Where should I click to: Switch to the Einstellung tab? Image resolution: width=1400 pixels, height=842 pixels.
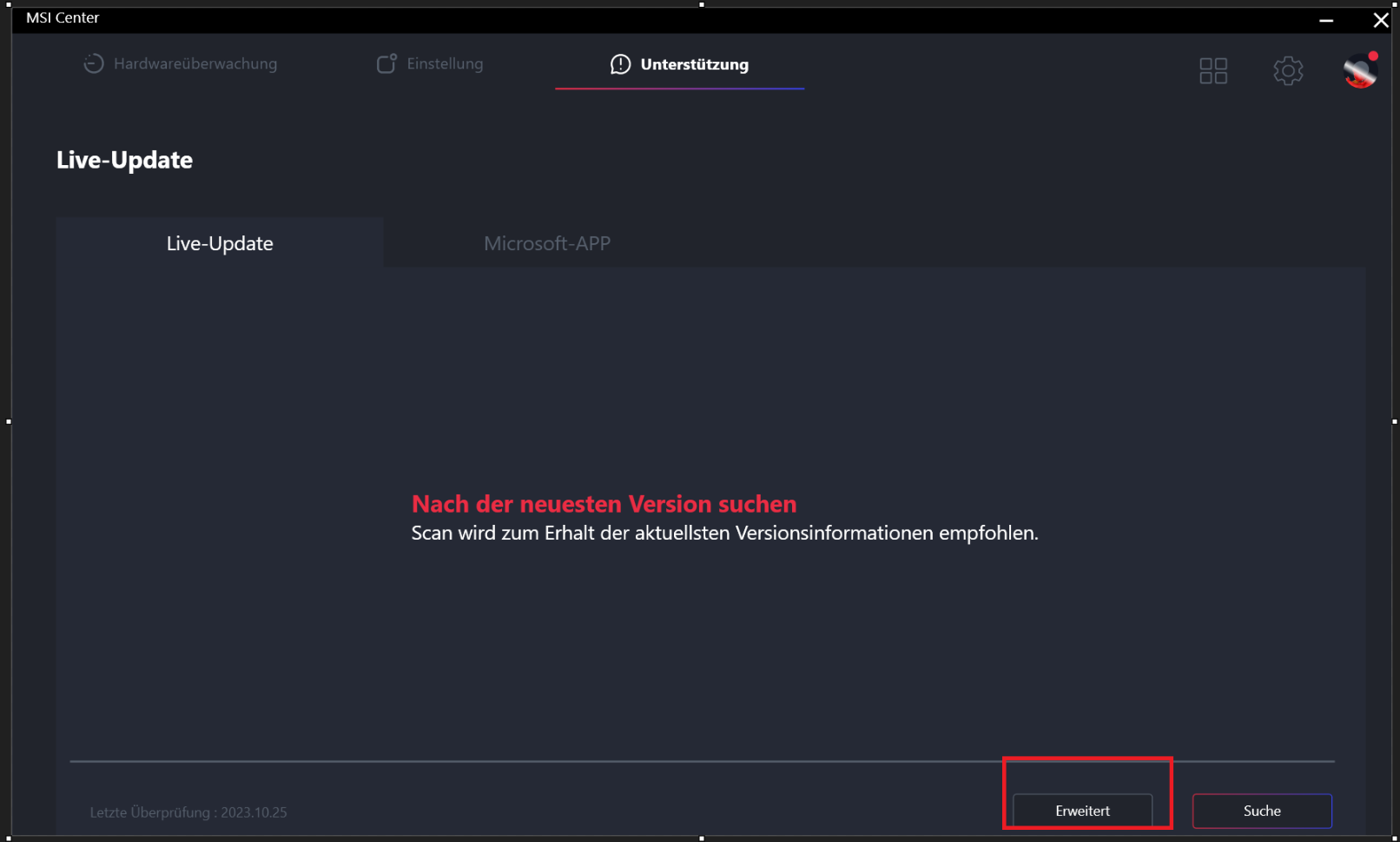(430, 63)
